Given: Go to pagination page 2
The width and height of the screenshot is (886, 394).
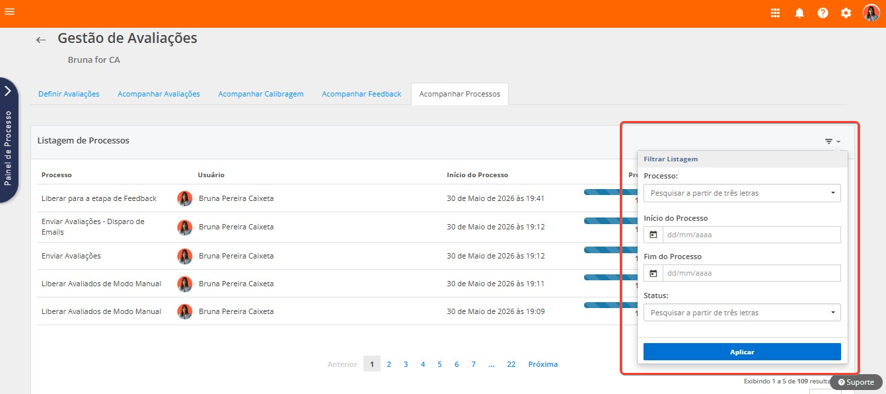Looking at the screenshot, I should pos(389,365).
